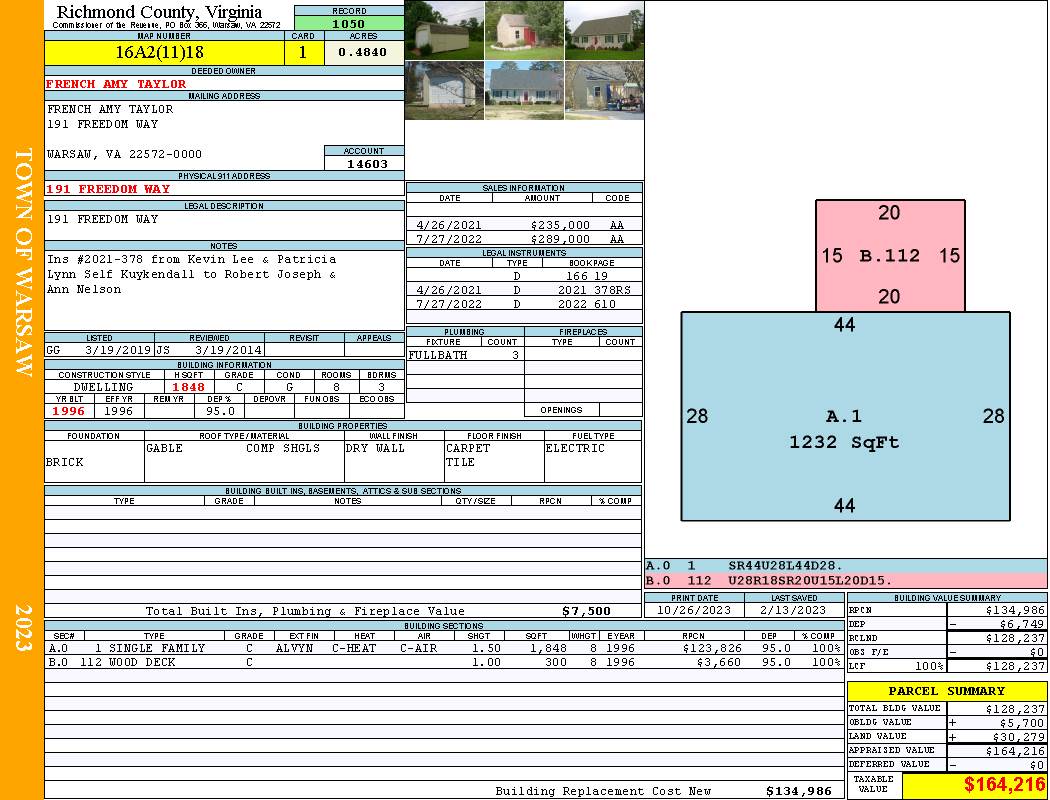Select the card number 1 field
Image resolution: width=1050 pixels, height=800 pixels.
tap(303, 52)
